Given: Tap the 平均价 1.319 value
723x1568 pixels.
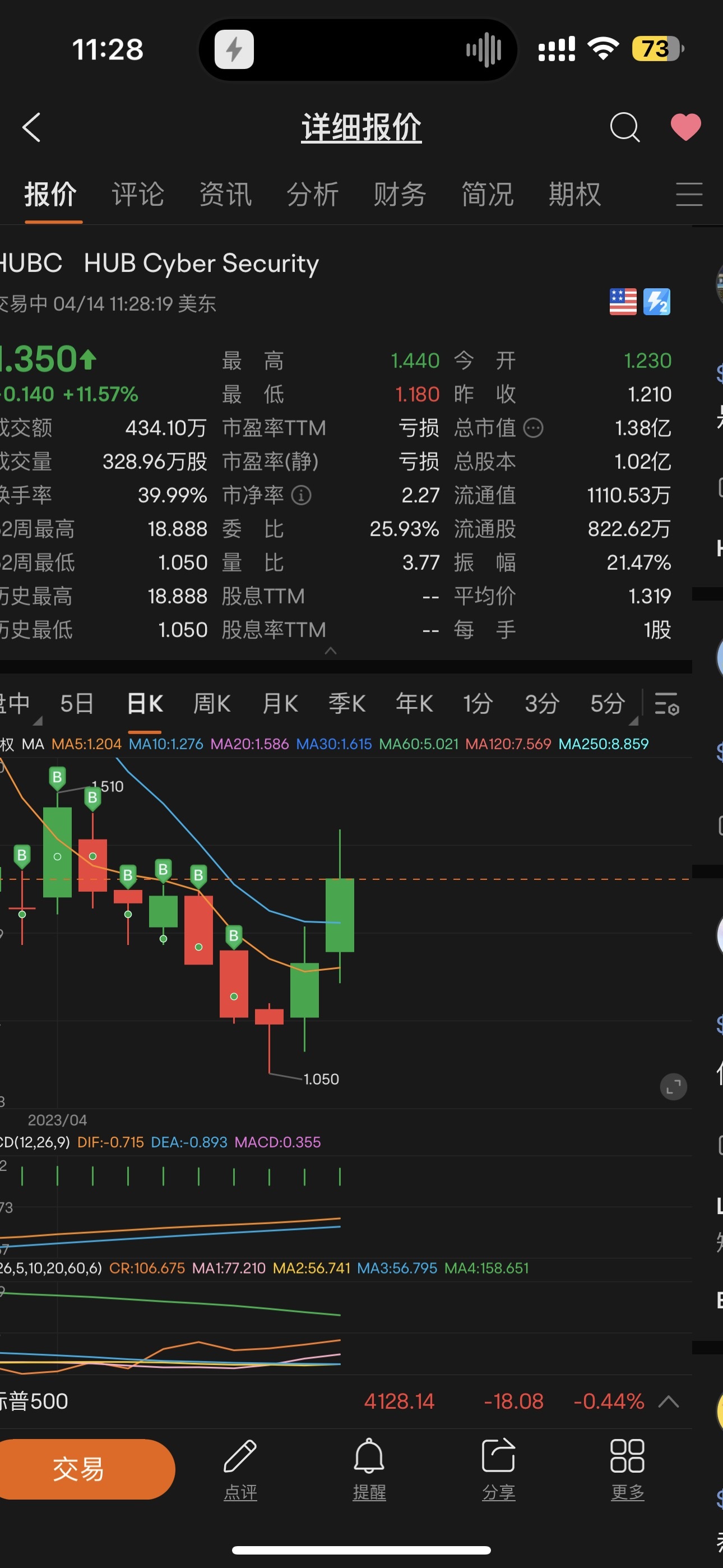Looking at the screenshot, I should [650, 596].
